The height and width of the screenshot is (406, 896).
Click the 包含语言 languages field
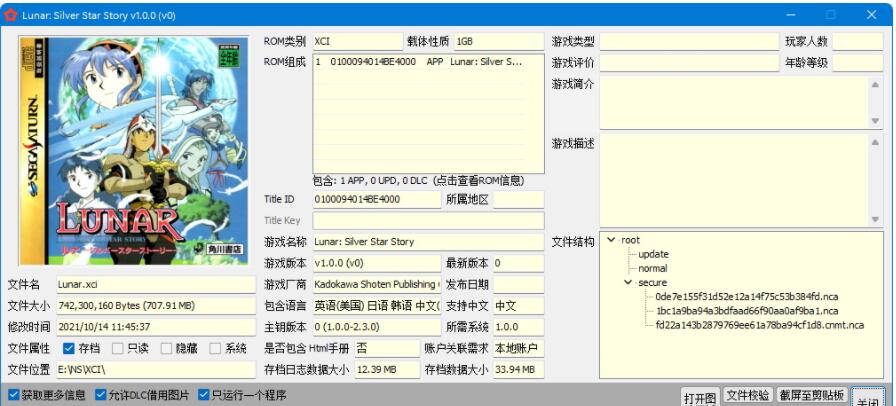click(377, 305)
